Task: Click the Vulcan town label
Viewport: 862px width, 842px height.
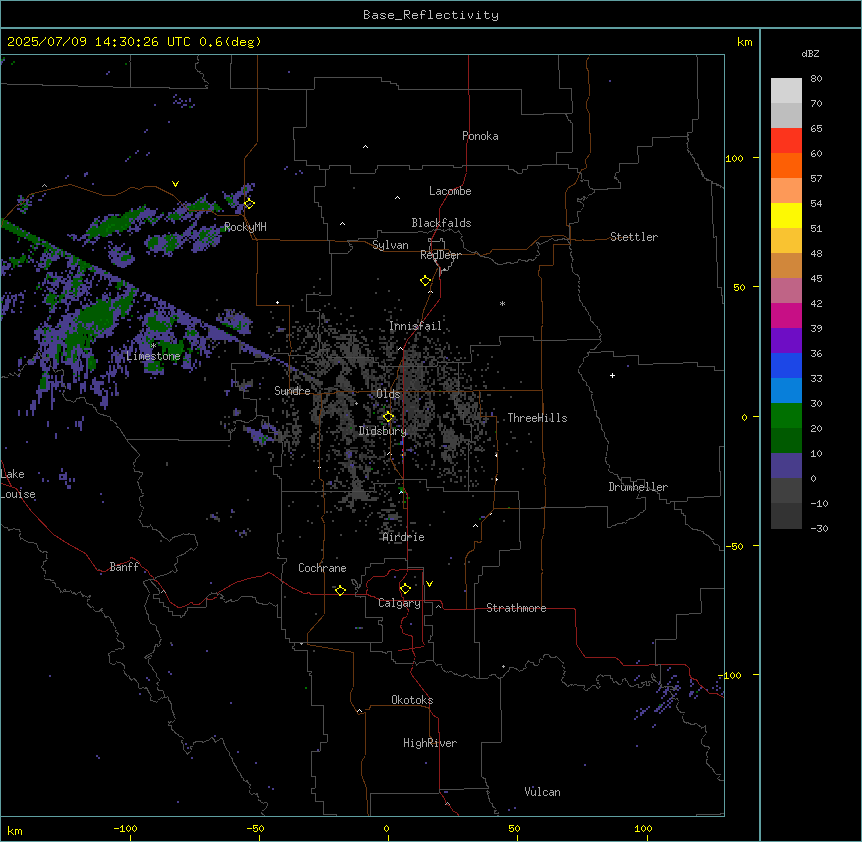Action: [542, 792]
